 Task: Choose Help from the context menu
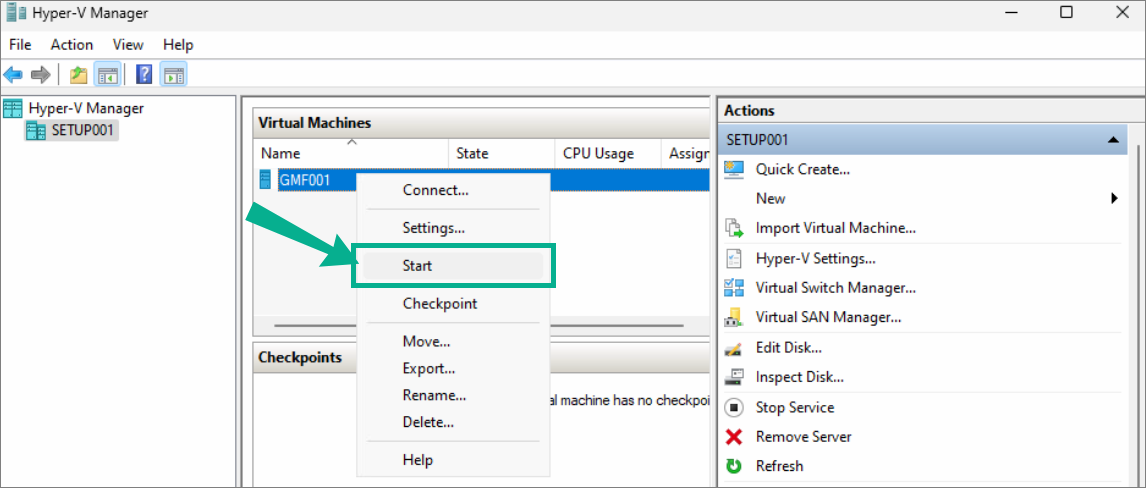452,460
